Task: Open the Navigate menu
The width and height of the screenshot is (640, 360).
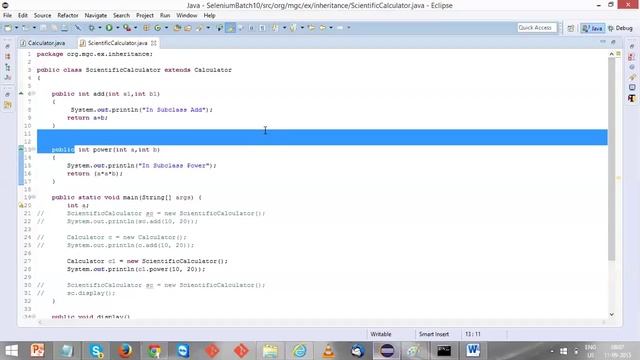Action: (96, 16)
